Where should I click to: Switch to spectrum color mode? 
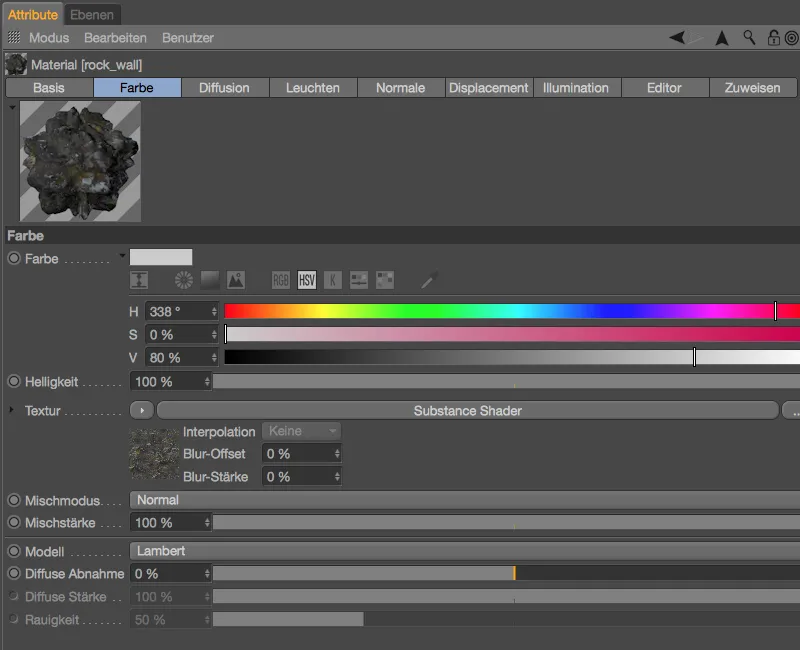tap(210, 280)
